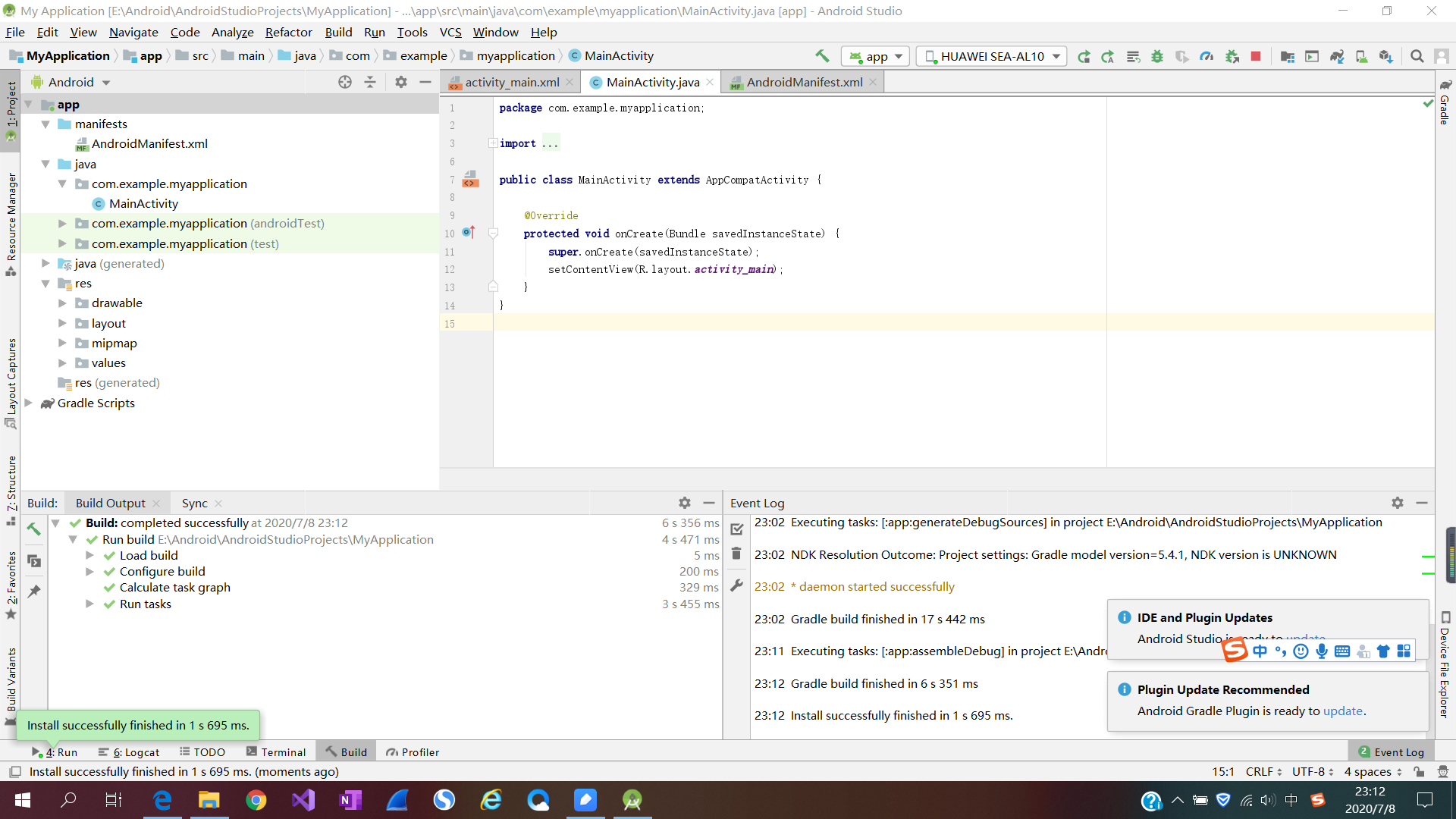Image resolution: width=1456 pixels, height=819 pixels.
Task: Open Visual Studio from taskbar
Action: click(x=303, y=800)
